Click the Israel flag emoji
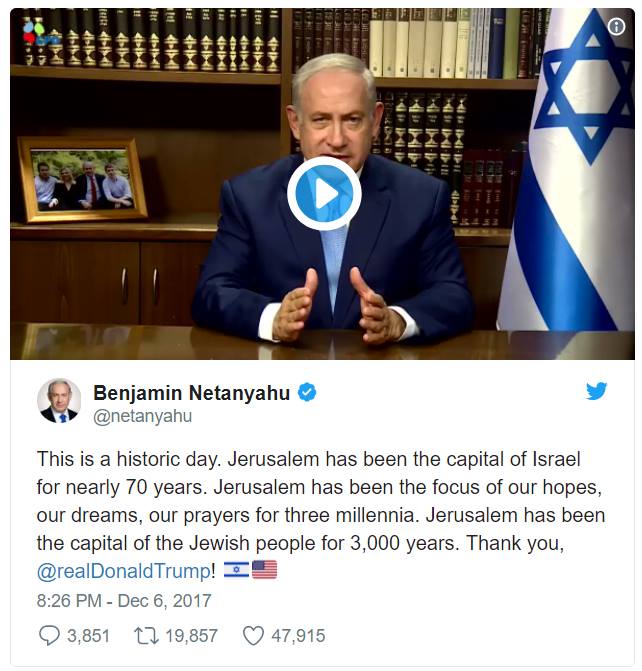642x671 pixels. coord(236,570)
